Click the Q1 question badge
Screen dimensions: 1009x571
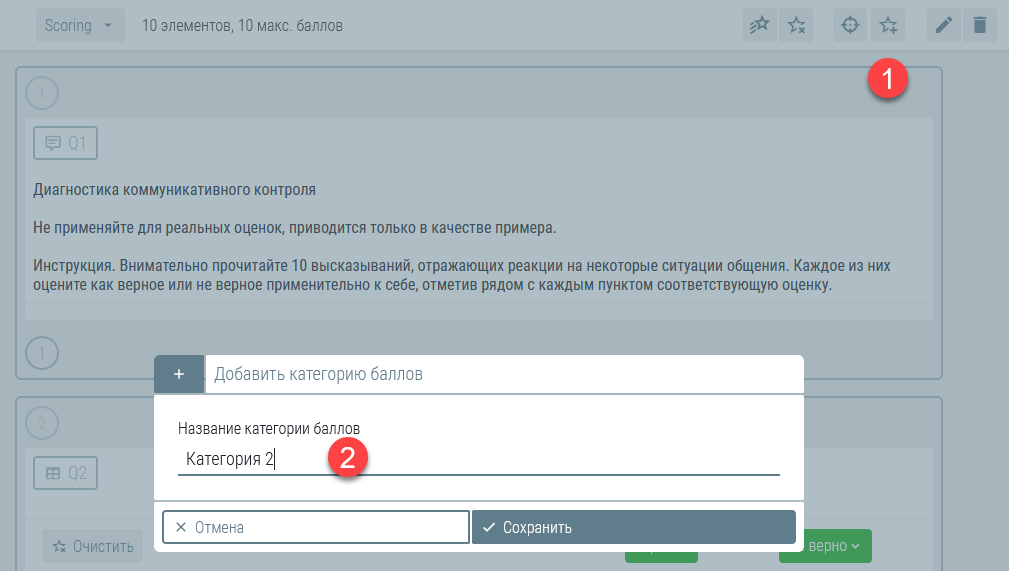66,143
